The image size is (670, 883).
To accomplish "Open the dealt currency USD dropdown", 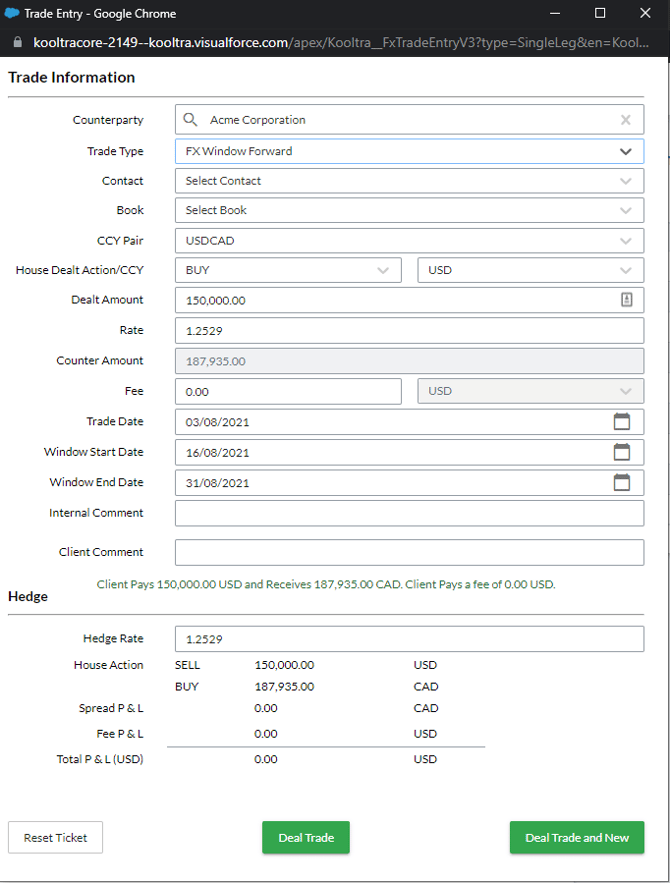I will [x=530, y=270].
